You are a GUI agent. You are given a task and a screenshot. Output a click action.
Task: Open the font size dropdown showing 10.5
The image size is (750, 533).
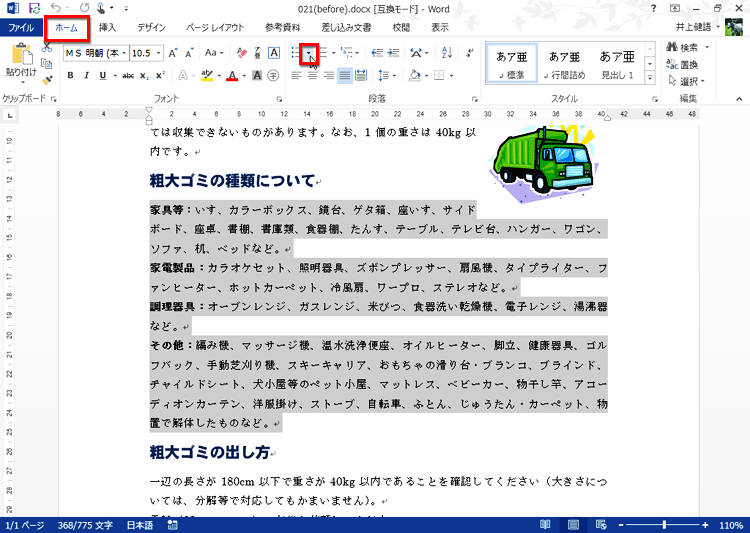click(158, 53)
